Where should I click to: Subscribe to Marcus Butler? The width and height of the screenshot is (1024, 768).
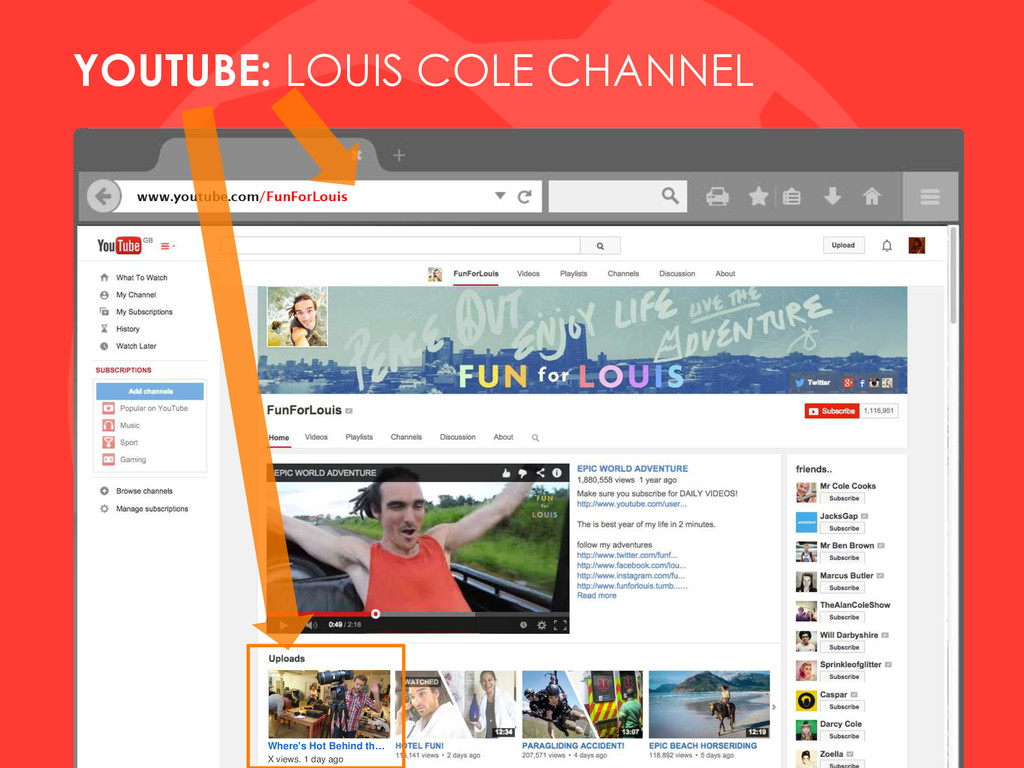point(844,588)
